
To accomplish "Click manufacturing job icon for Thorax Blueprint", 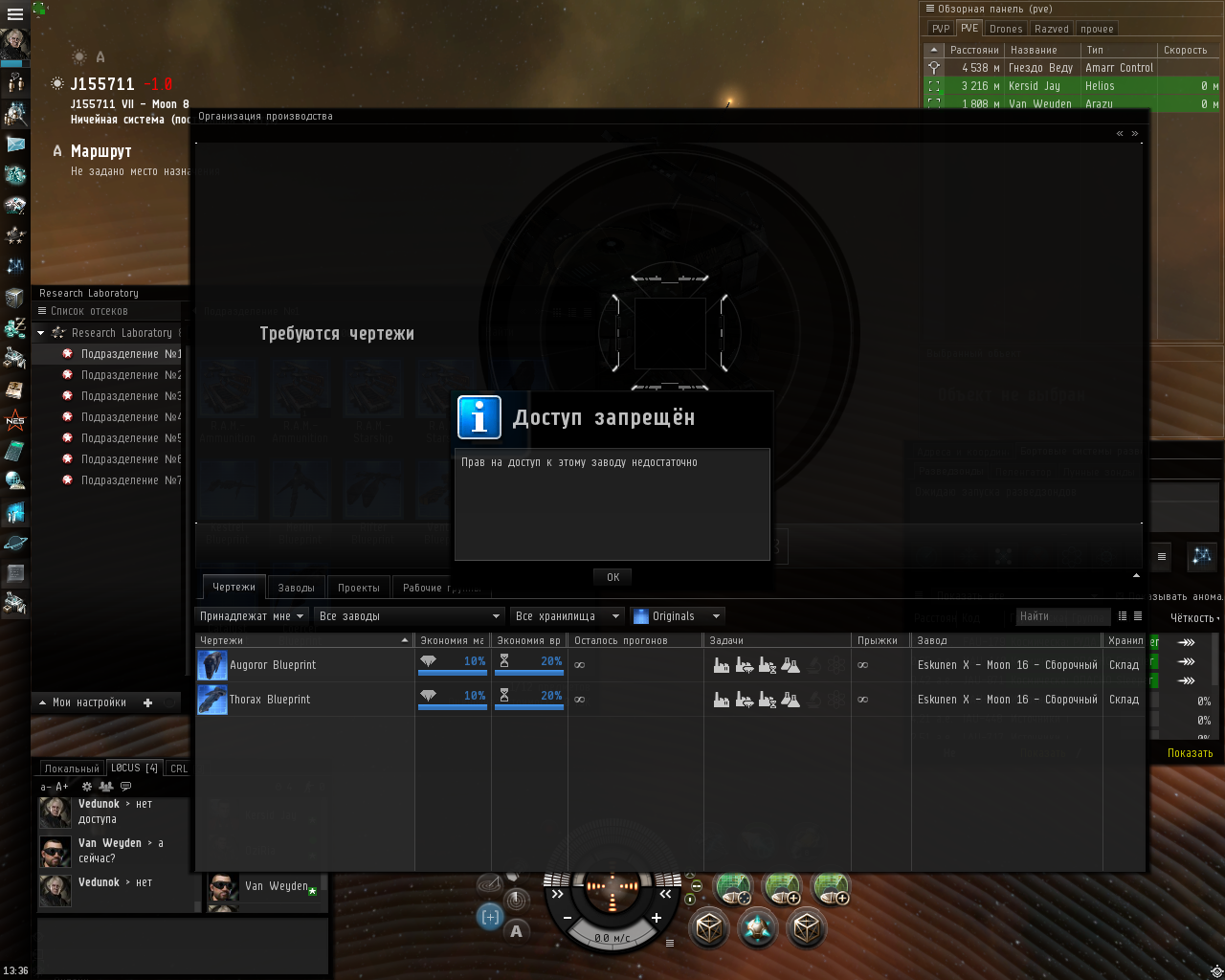I will click(x=722, y=700).
